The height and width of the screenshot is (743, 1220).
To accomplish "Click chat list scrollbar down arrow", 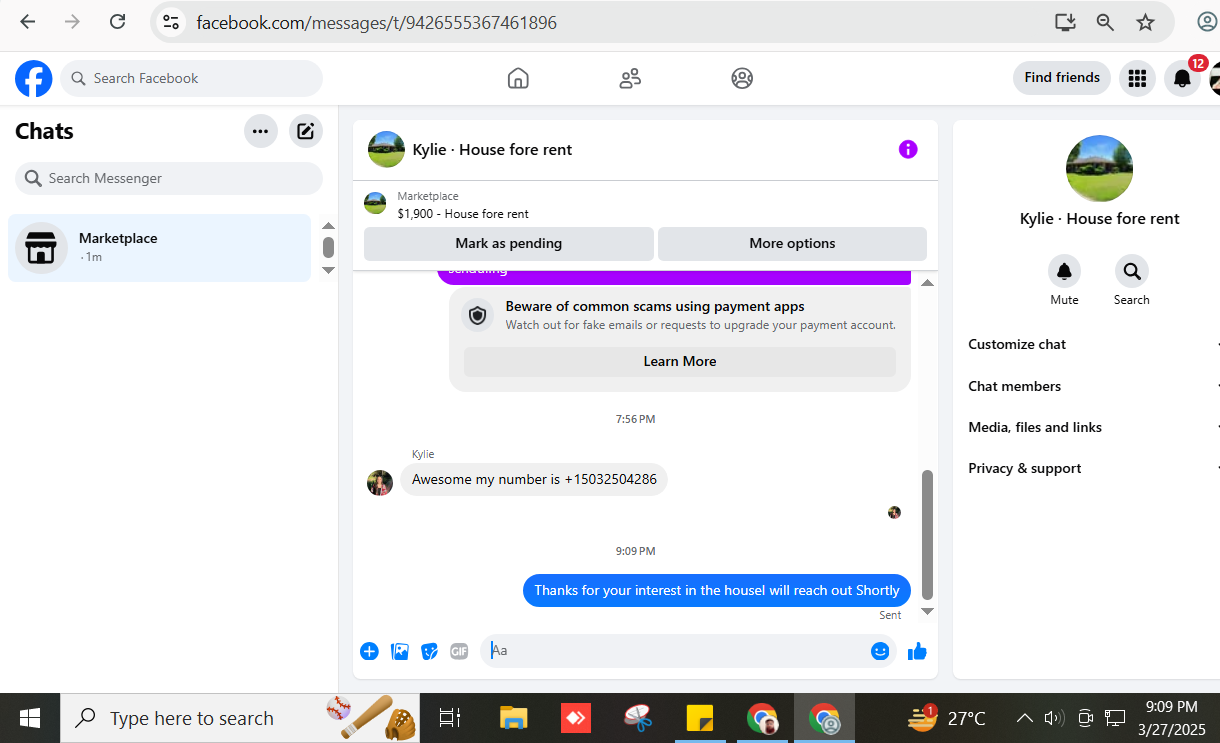I will tap(328, 270).
